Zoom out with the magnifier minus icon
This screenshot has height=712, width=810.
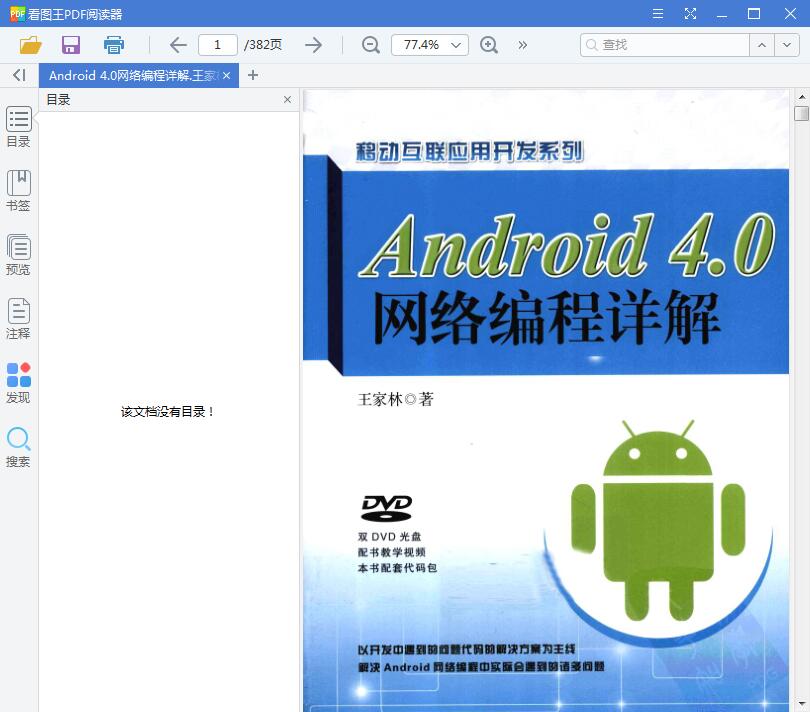tap(370, 45)
